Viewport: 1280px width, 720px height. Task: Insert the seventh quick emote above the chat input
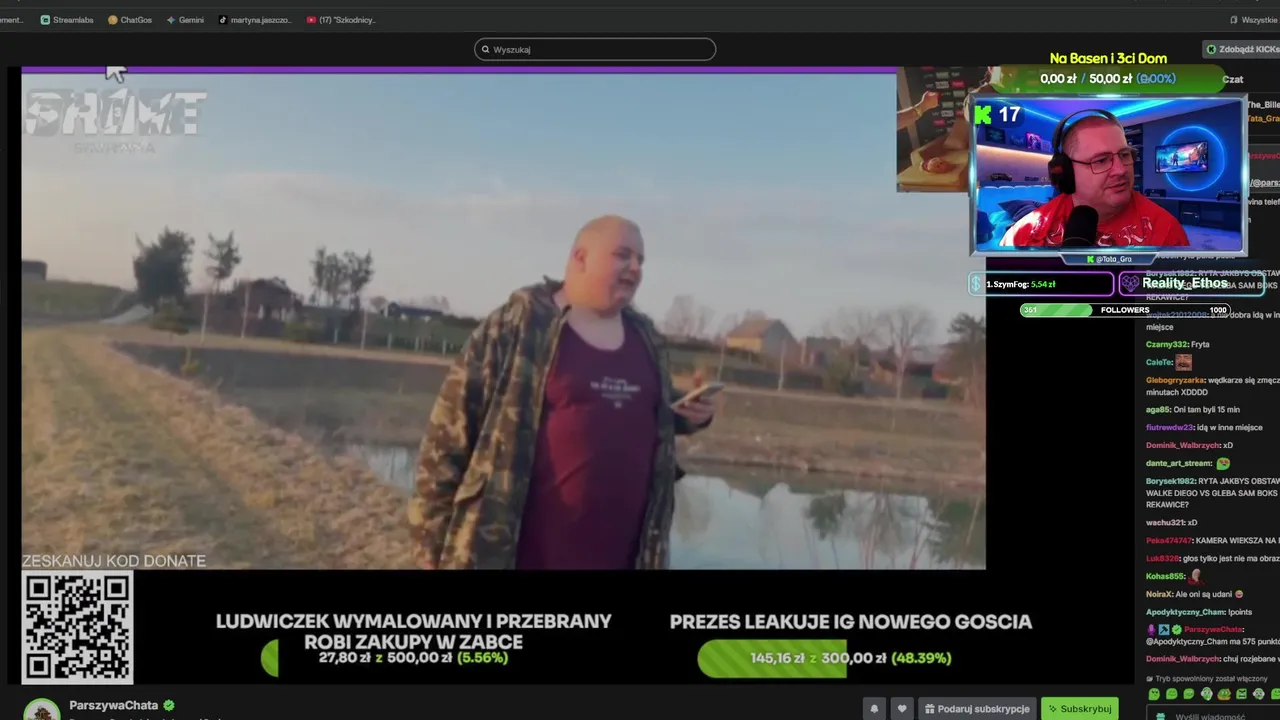(1258, 694)
